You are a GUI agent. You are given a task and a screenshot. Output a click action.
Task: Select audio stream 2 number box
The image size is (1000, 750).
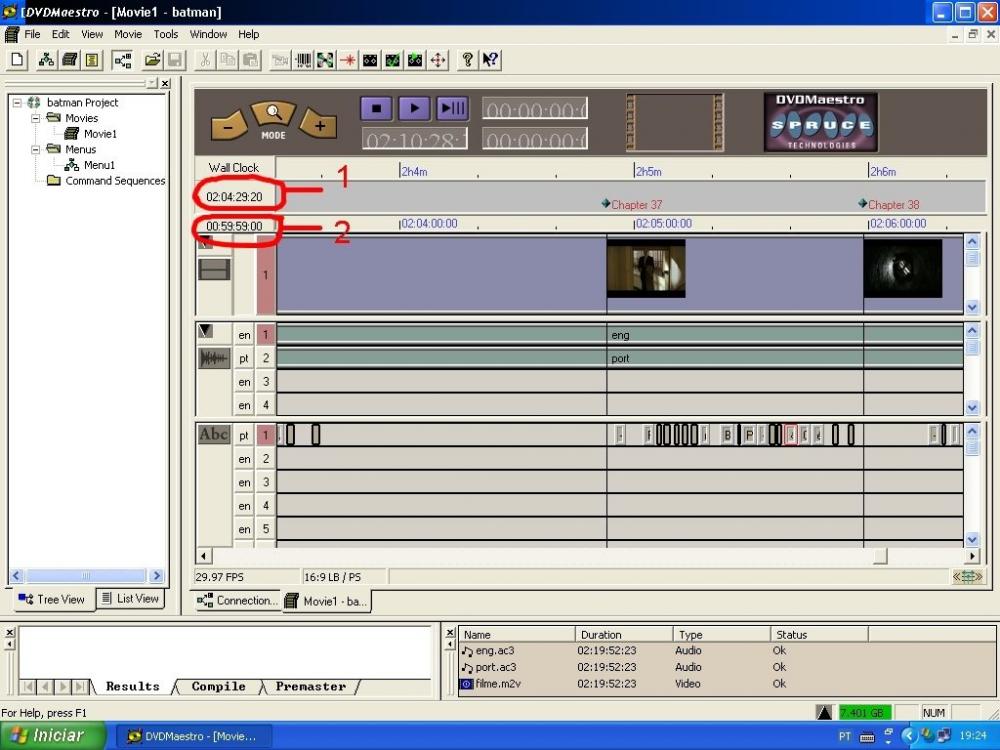coord(266,358)
